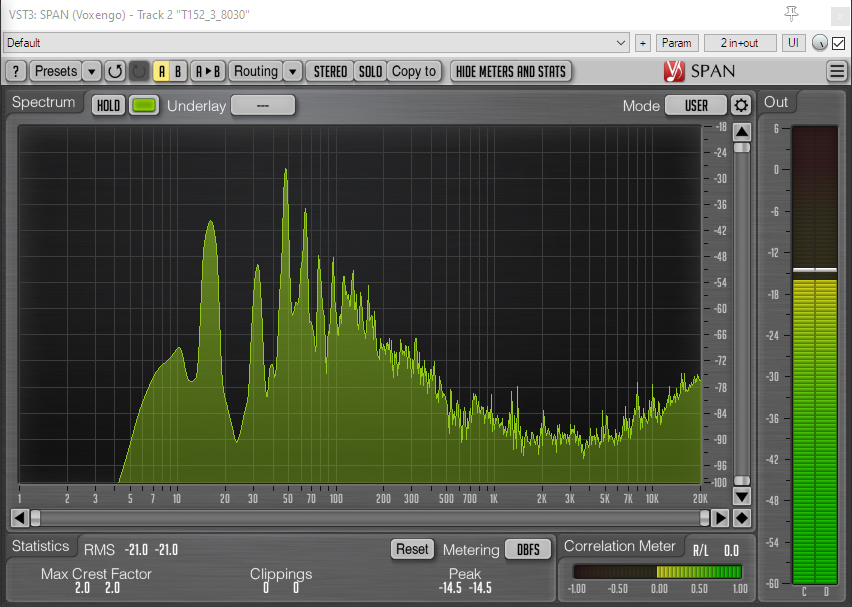Viewport: 852px width, 607px height.
Task: Expand the Default preset dropdown
Action: pos(621,43)
